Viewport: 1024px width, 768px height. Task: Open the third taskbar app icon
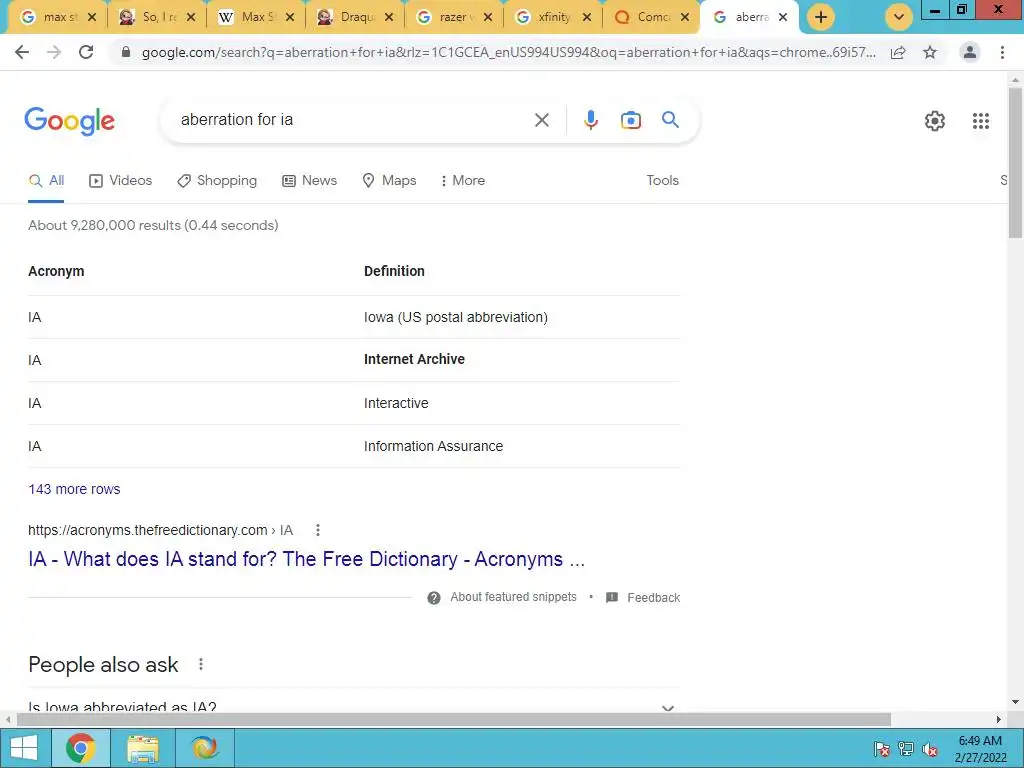point(204,748)
